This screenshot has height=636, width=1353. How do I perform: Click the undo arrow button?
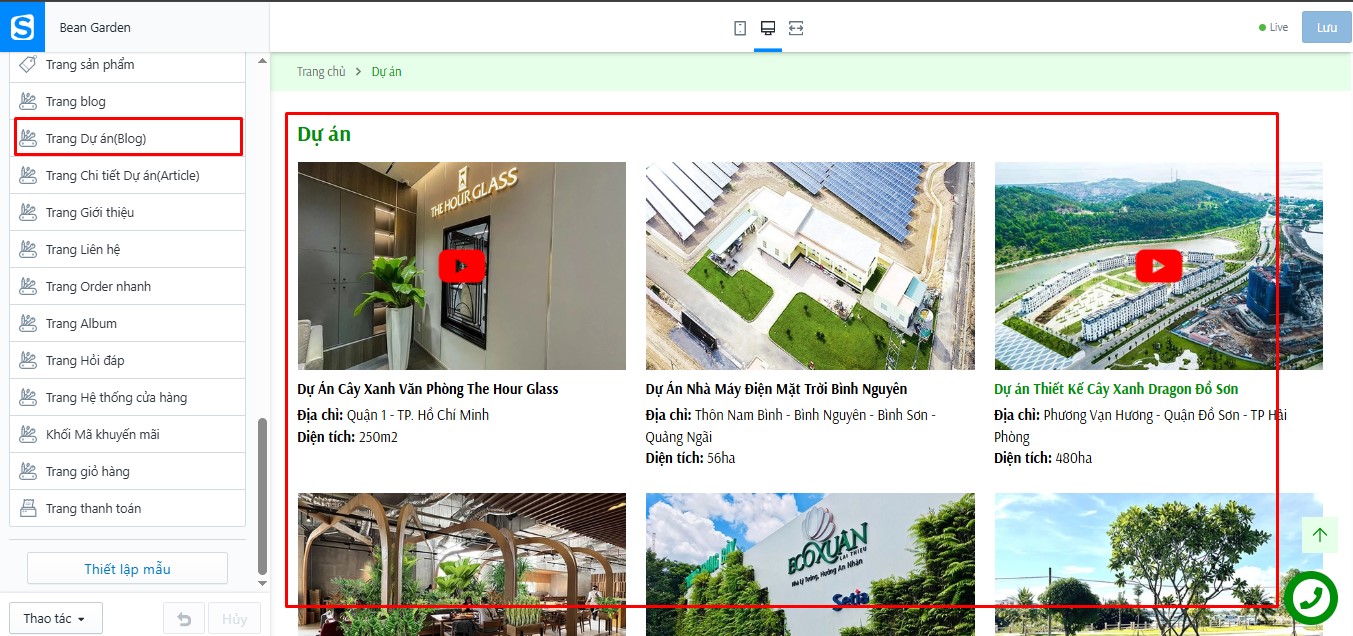pyautogui.click(x=184, y=618)
